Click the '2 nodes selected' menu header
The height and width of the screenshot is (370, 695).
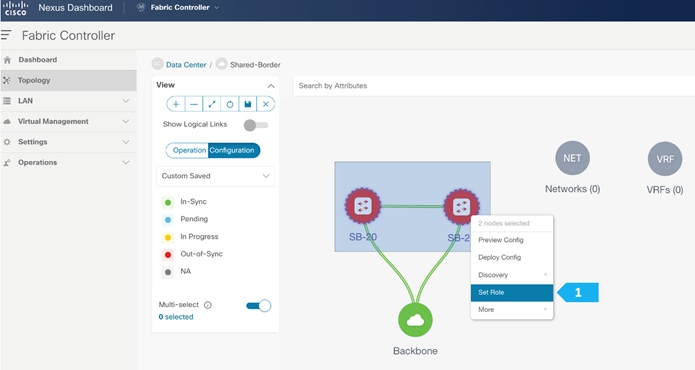click(x=504, y=223)
